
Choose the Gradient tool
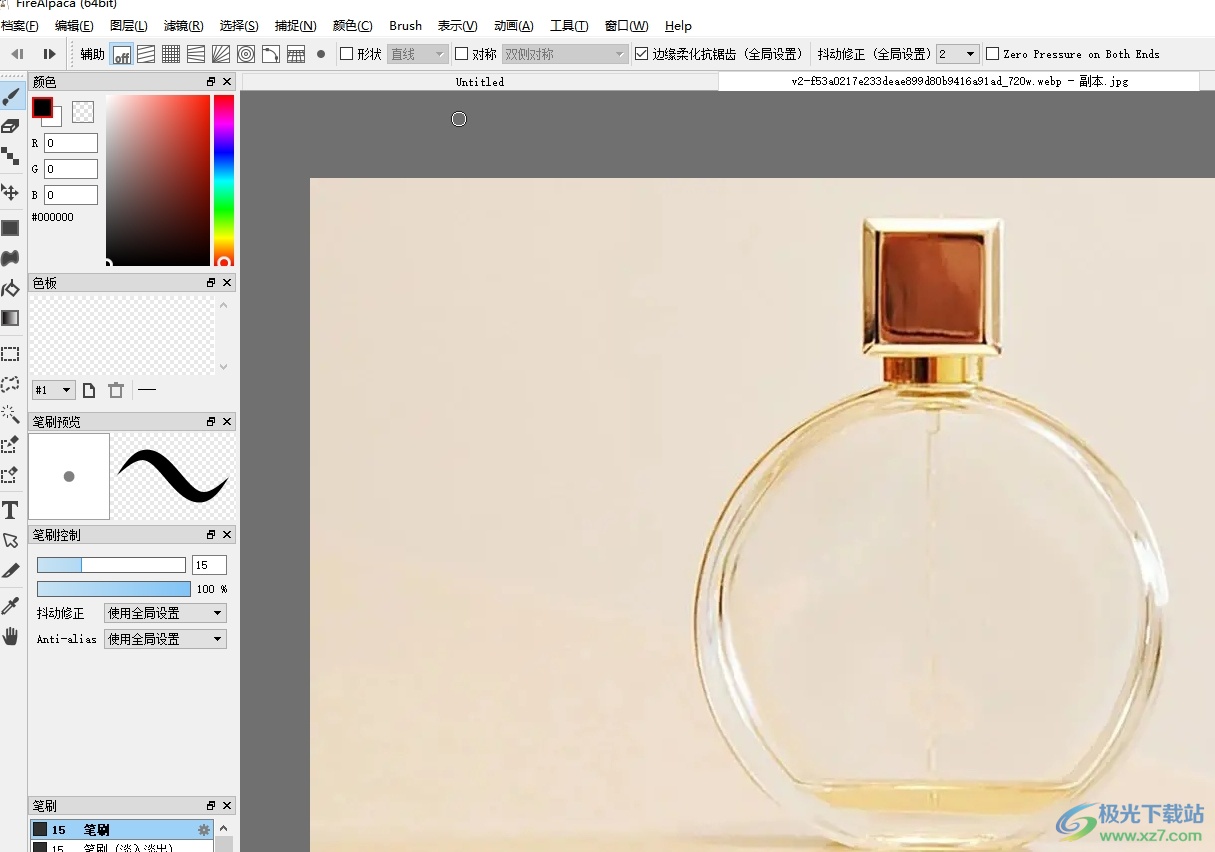[x=10, y=318]
